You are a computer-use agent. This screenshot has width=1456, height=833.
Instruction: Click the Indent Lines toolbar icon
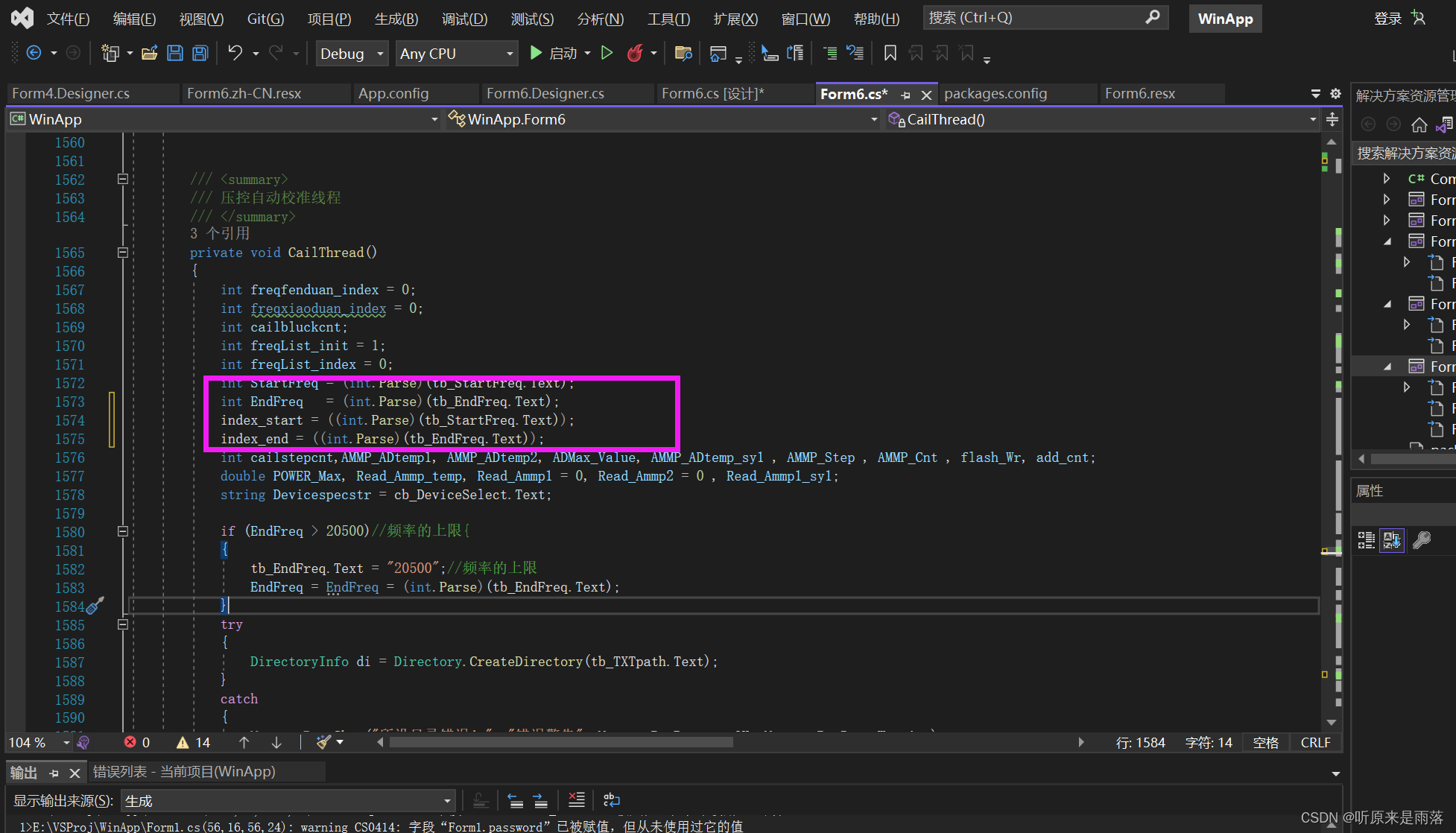point(829,53)
